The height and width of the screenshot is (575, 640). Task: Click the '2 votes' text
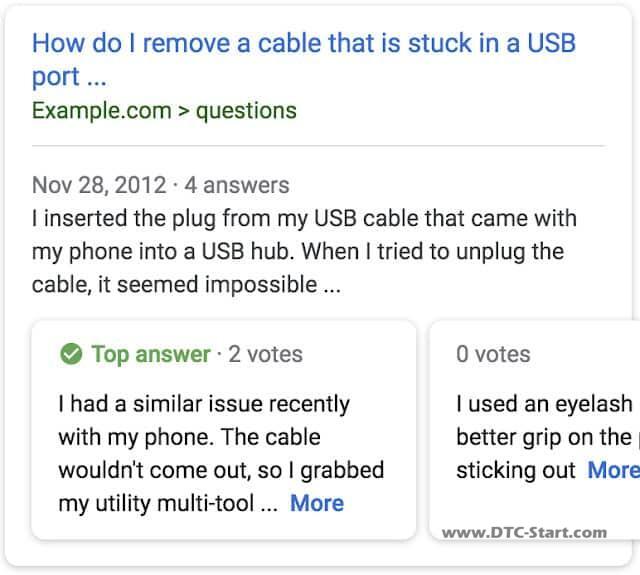coord(265,354)
